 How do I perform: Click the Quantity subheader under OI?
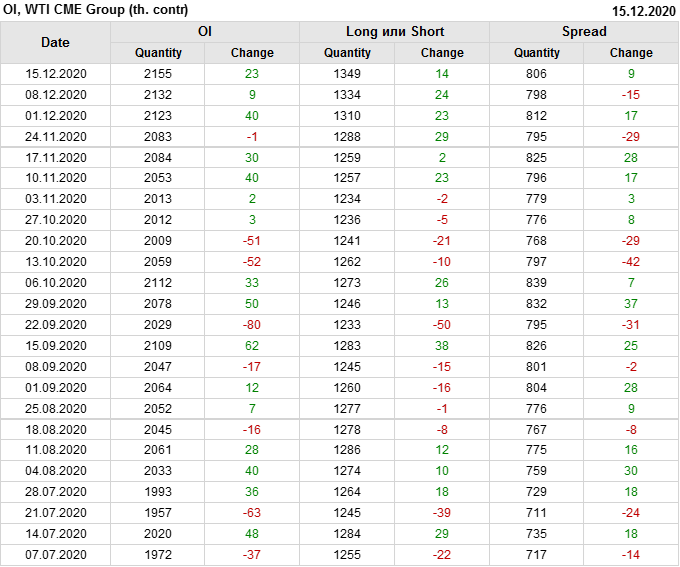[x=158, y=53]
